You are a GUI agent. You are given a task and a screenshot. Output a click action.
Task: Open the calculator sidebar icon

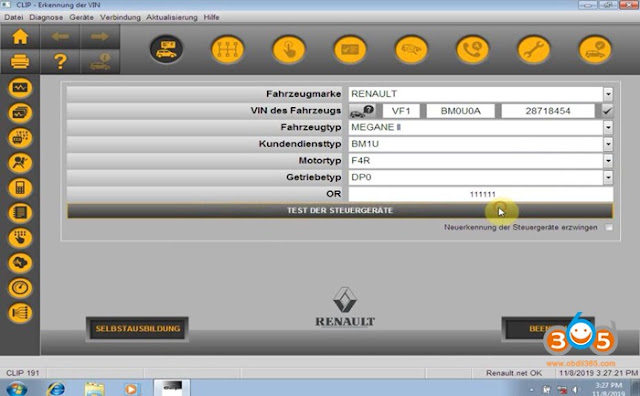20,188
